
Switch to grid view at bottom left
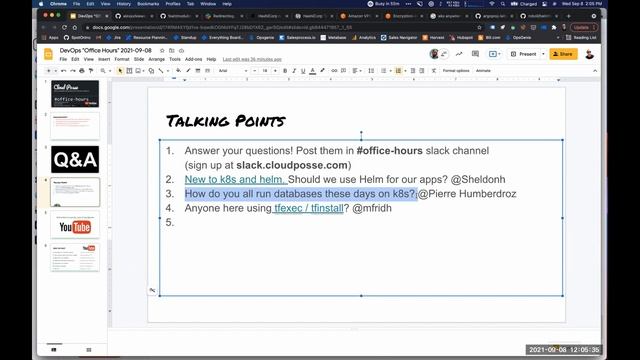pos(89,350)
